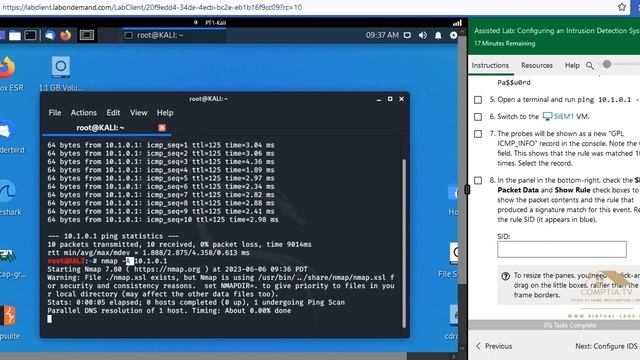
Task: Click the nmap -A 10.1.0.1 command line
Action: pyautogui.click(x=107, y=261)
